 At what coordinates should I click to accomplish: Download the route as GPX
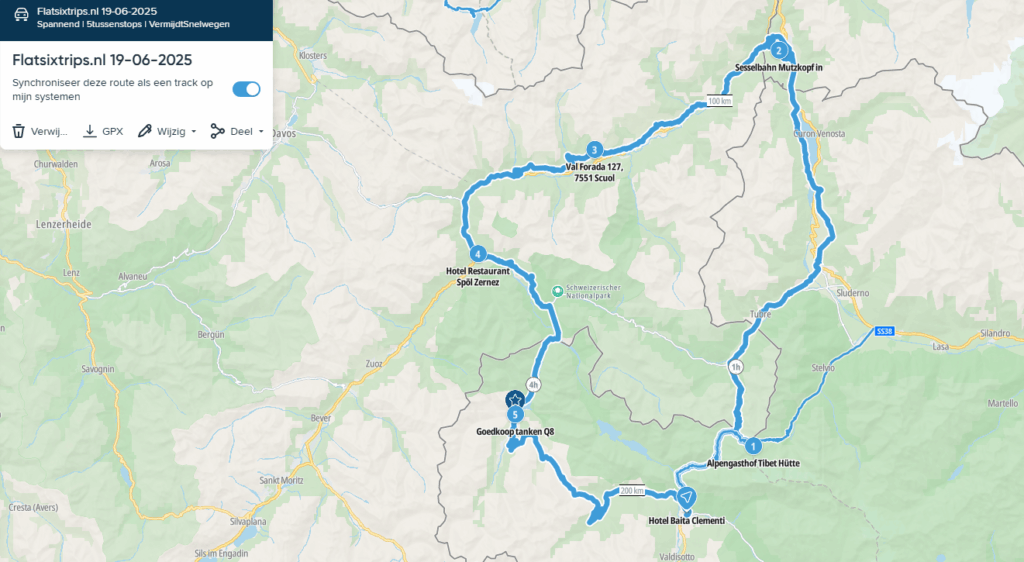pyautogui.click(x=103, y=131)
